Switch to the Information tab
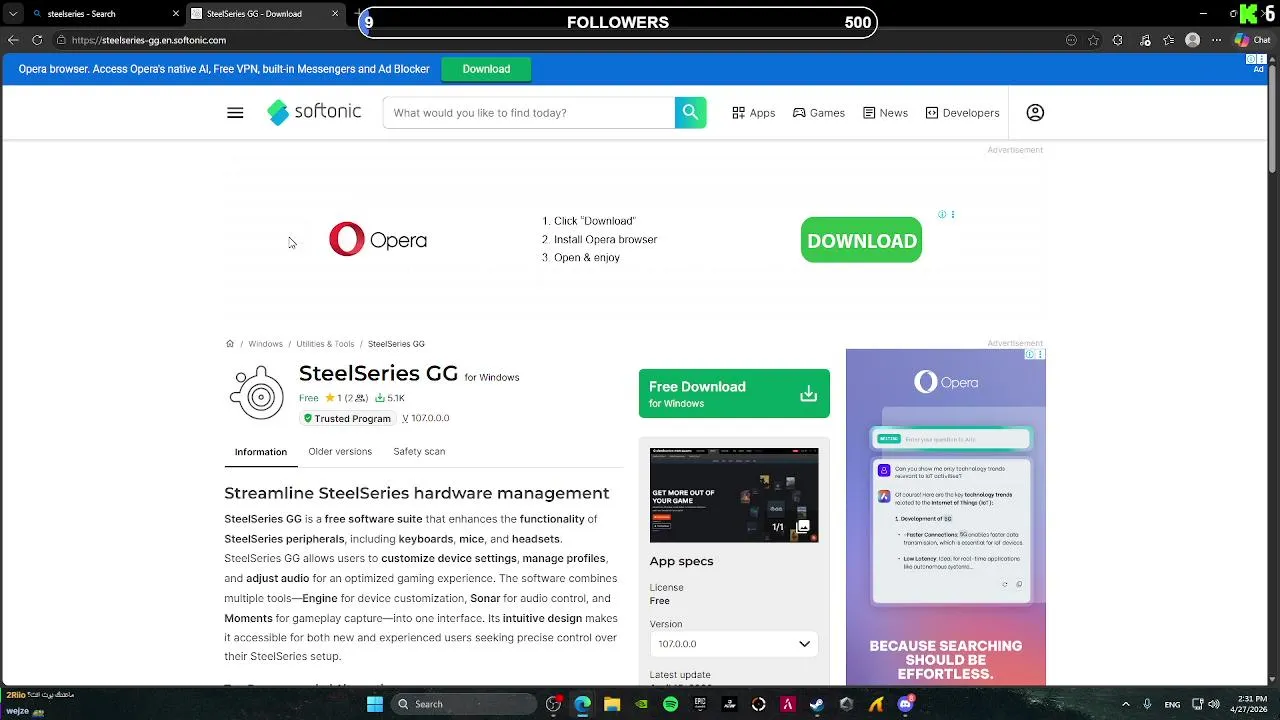1280x720 pixels. click(261, 452)
